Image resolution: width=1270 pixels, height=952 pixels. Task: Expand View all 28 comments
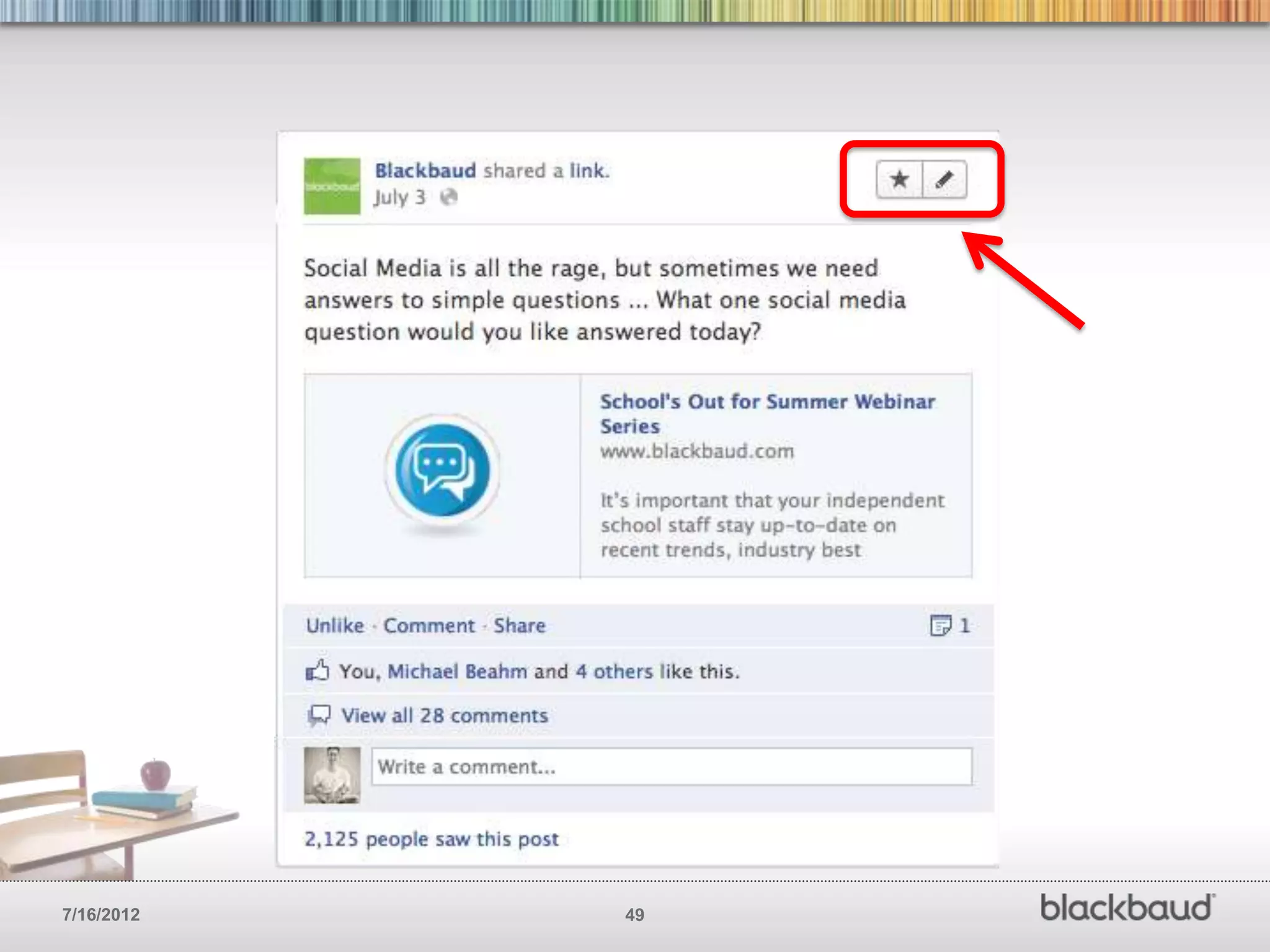[x=445, y=716]
